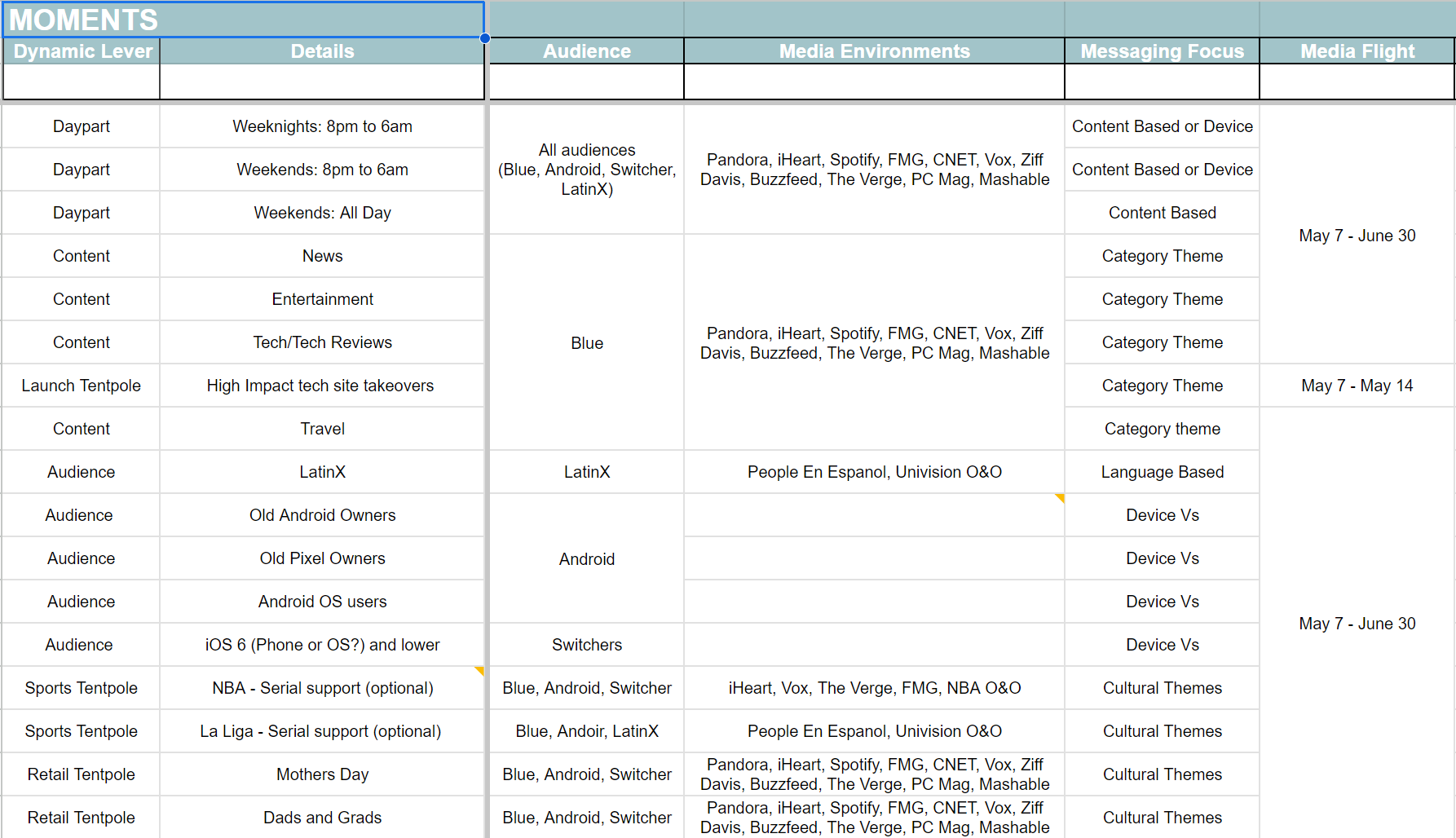
Task: Select the 'Switchers' audience cell
Action: coord(586,645)
